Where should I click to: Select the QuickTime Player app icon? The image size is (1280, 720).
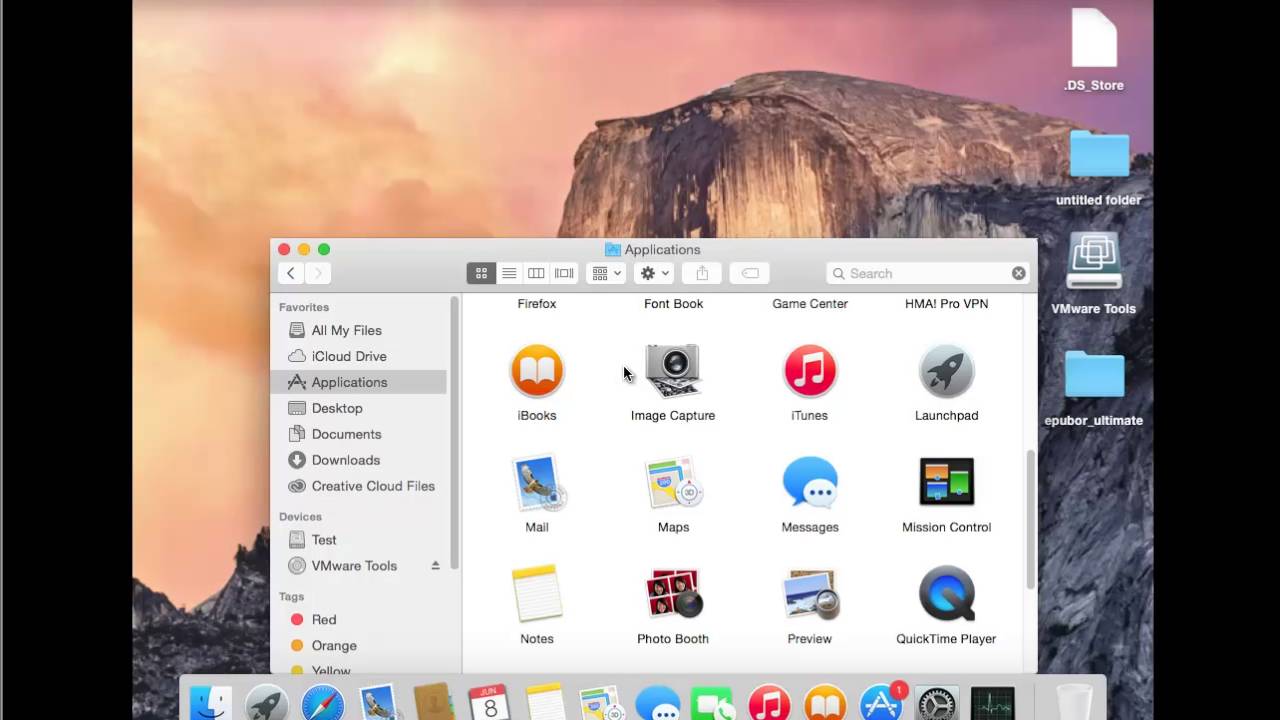pyautogui.click(x=946, y=594)
